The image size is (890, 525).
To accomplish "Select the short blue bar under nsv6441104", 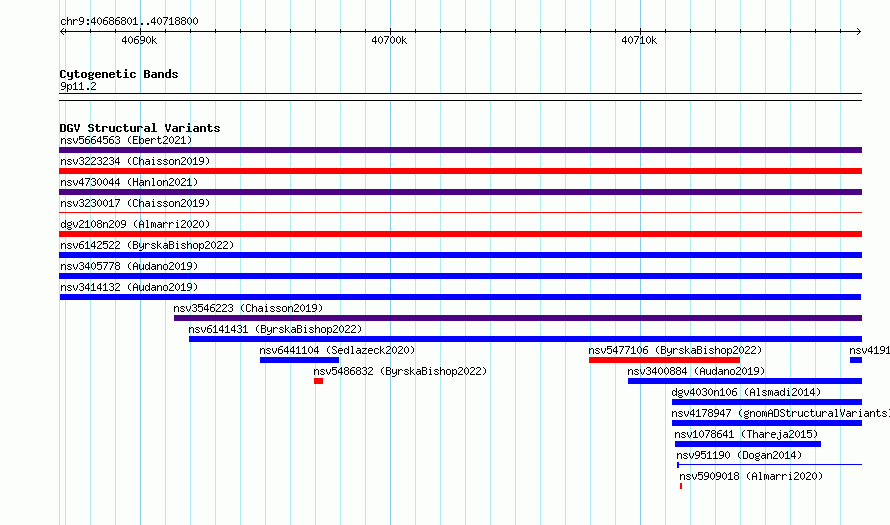I will tap(299, 360).
